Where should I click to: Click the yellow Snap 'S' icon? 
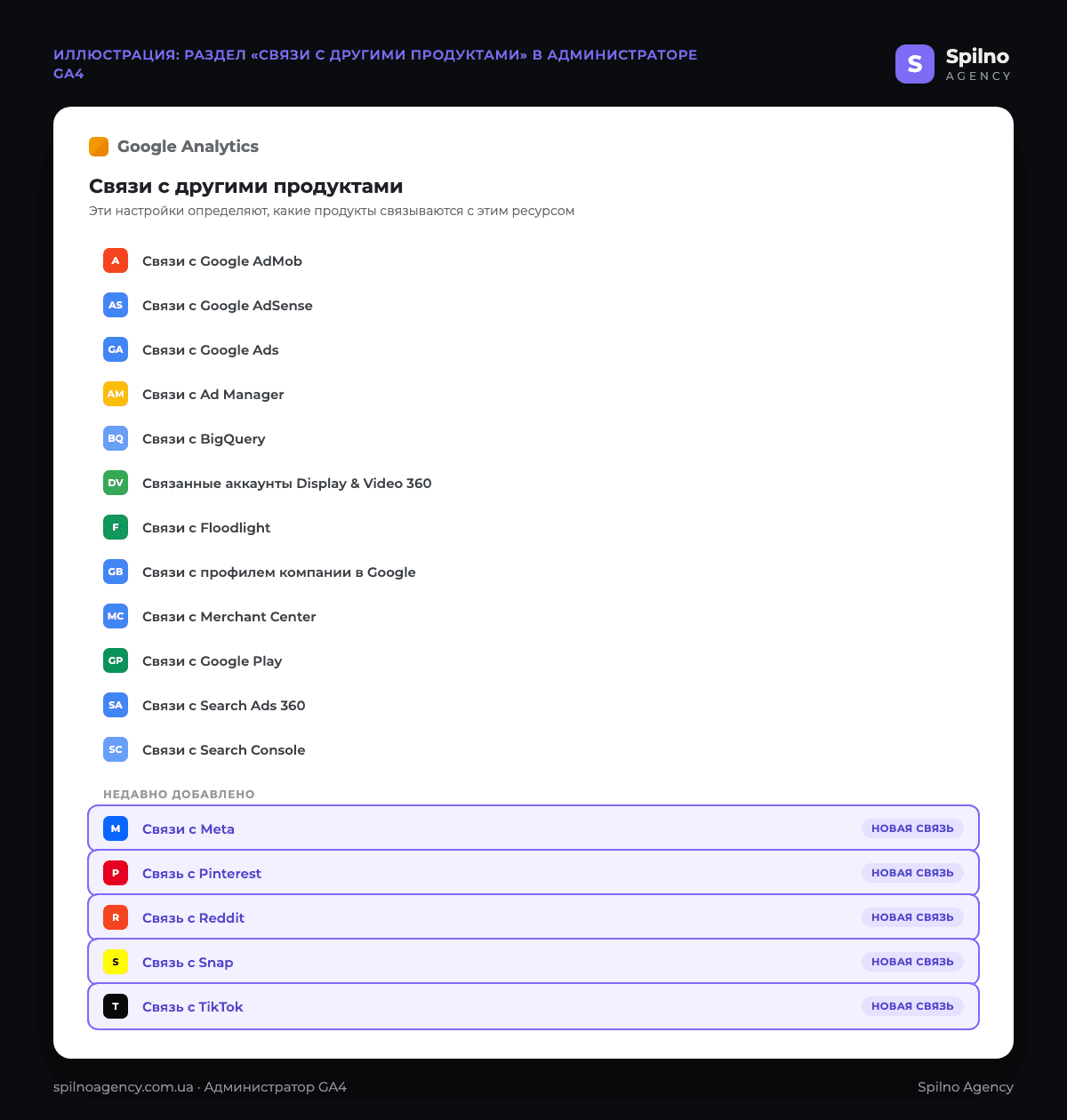(x=116, y=962)
